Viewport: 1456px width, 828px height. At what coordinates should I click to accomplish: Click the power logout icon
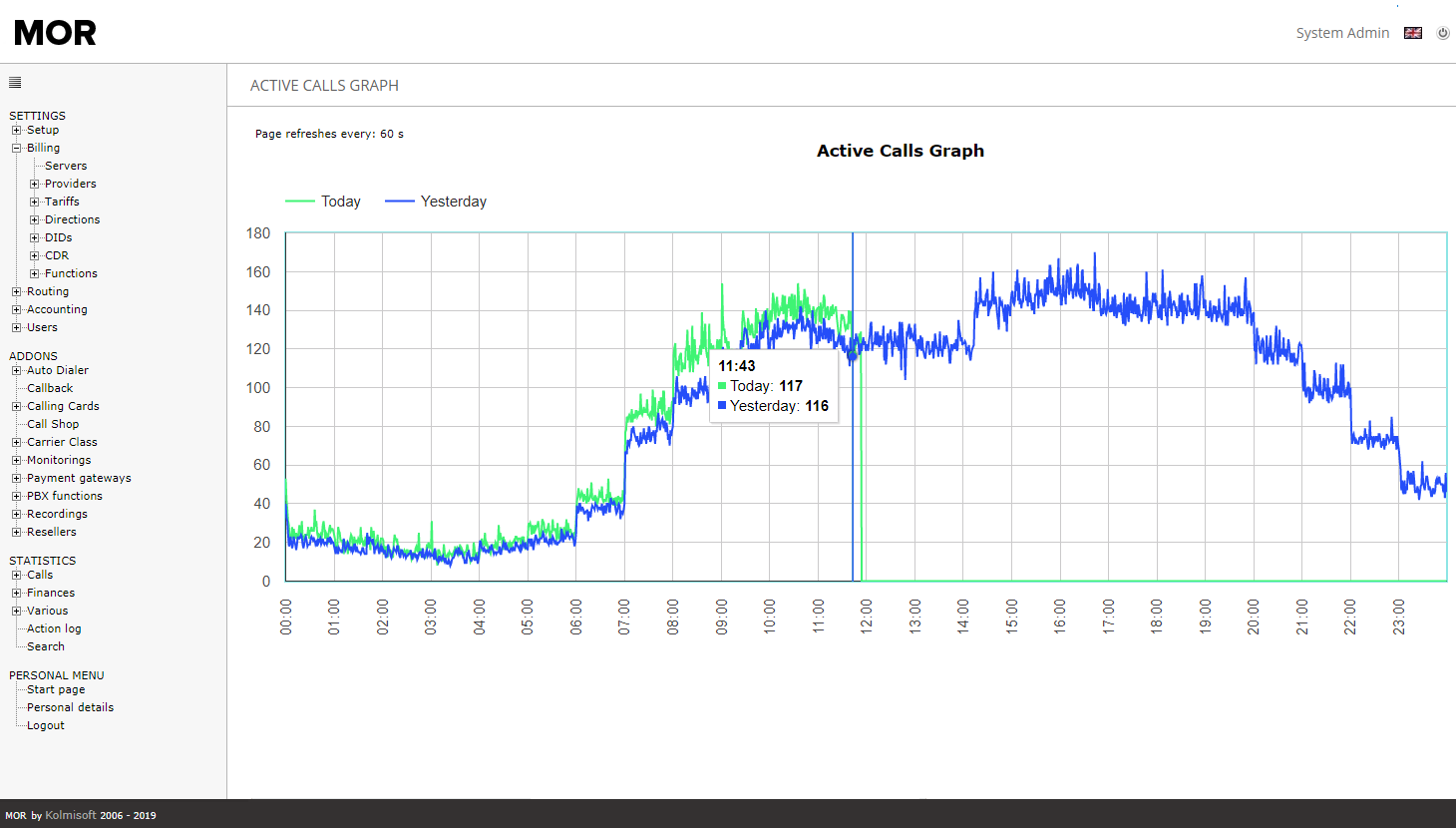pos(1442,33)
